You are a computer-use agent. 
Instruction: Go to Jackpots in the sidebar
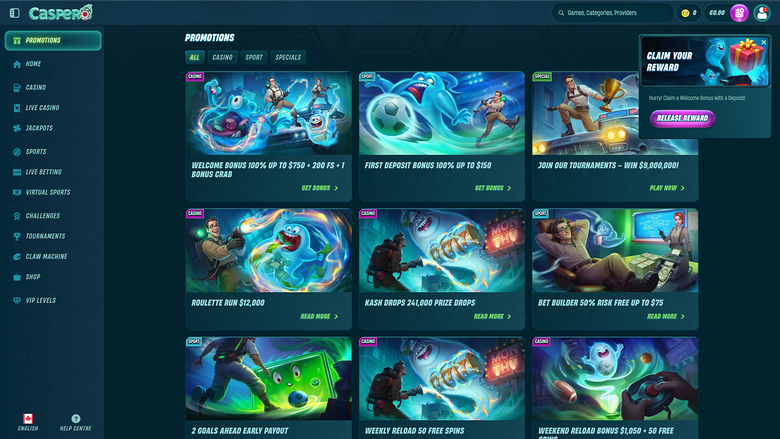52,128
